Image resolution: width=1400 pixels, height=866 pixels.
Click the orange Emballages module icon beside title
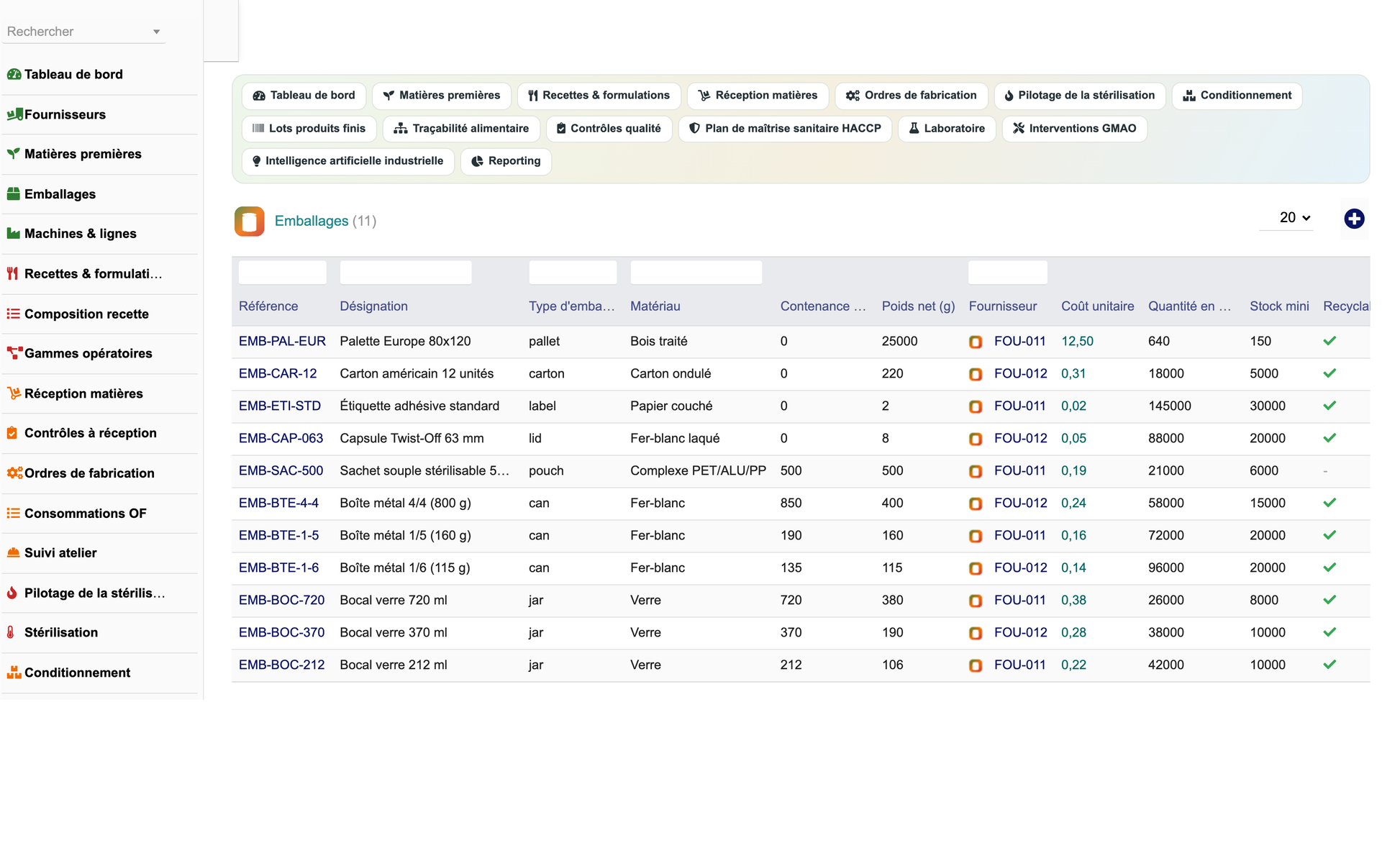(250, 222)
